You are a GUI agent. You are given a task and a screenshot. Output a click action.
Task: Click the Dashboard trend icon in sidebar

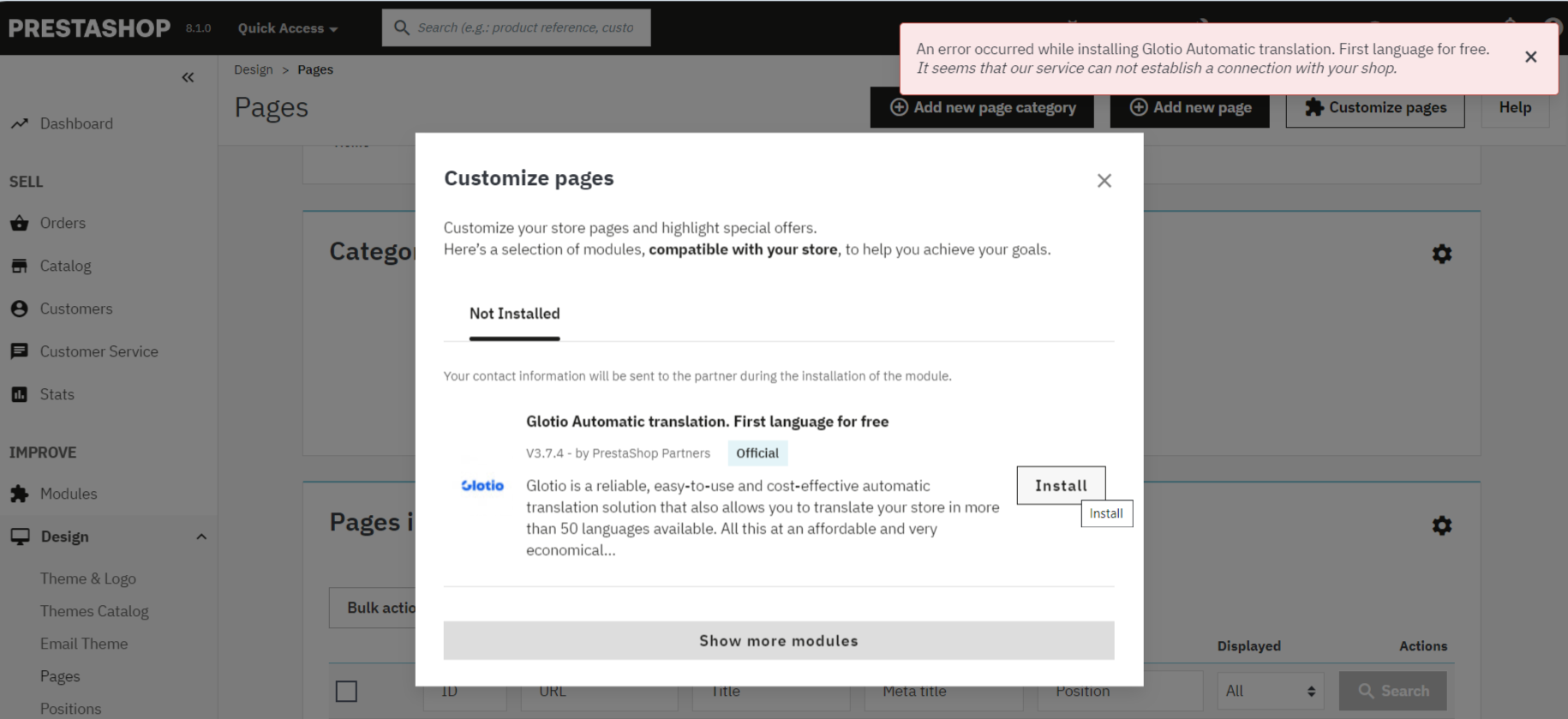click(19, 123)
